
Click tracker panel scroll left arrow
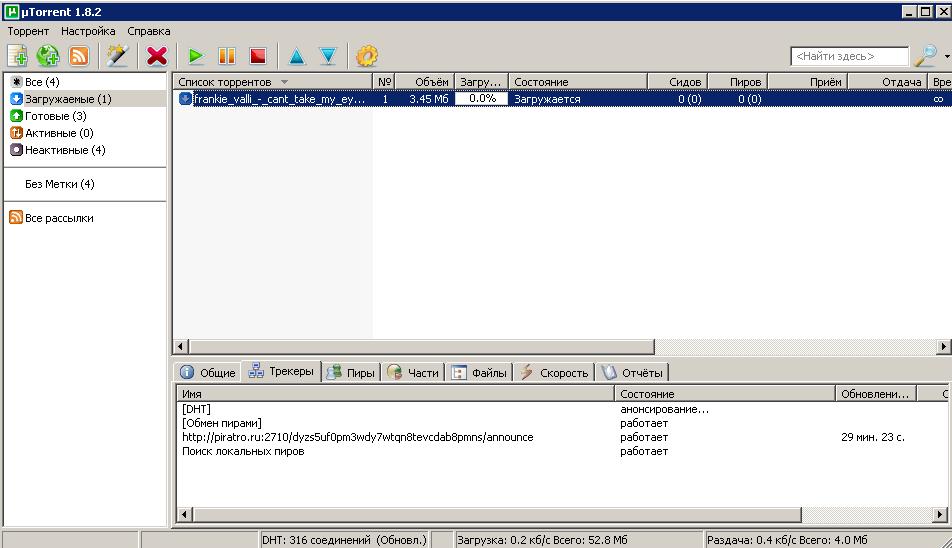coord(185,515)
